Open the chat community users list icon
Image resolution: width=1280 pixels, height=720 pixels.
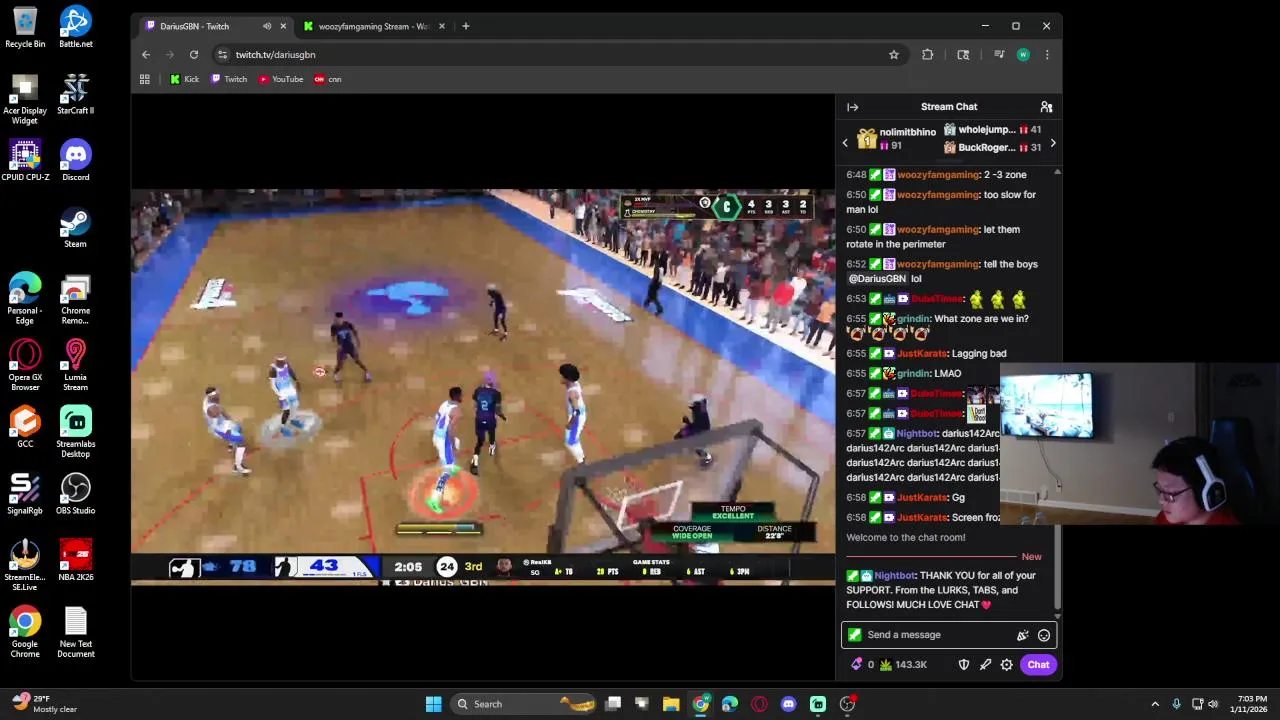pos(1046,107)
